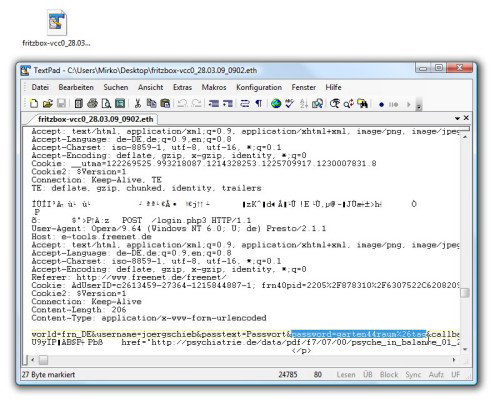Image resolution: width=500 pixels, height=401 pixels.
Task: Open the Makros menu
Action: [x=214, y=87]
